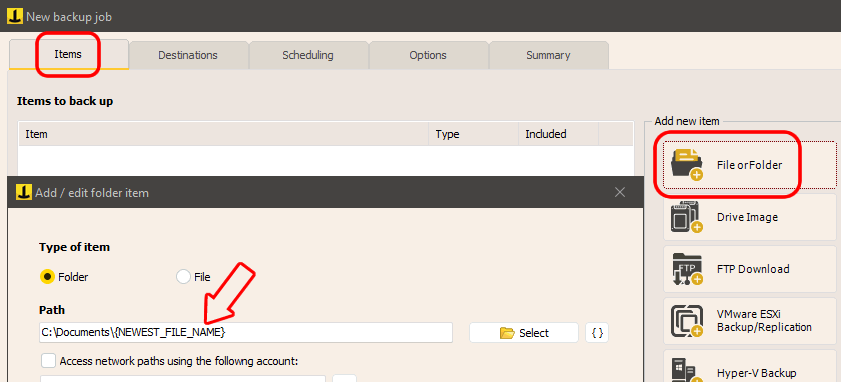Click the New backup job window icon
841x382 pixels.
point(15,16)
